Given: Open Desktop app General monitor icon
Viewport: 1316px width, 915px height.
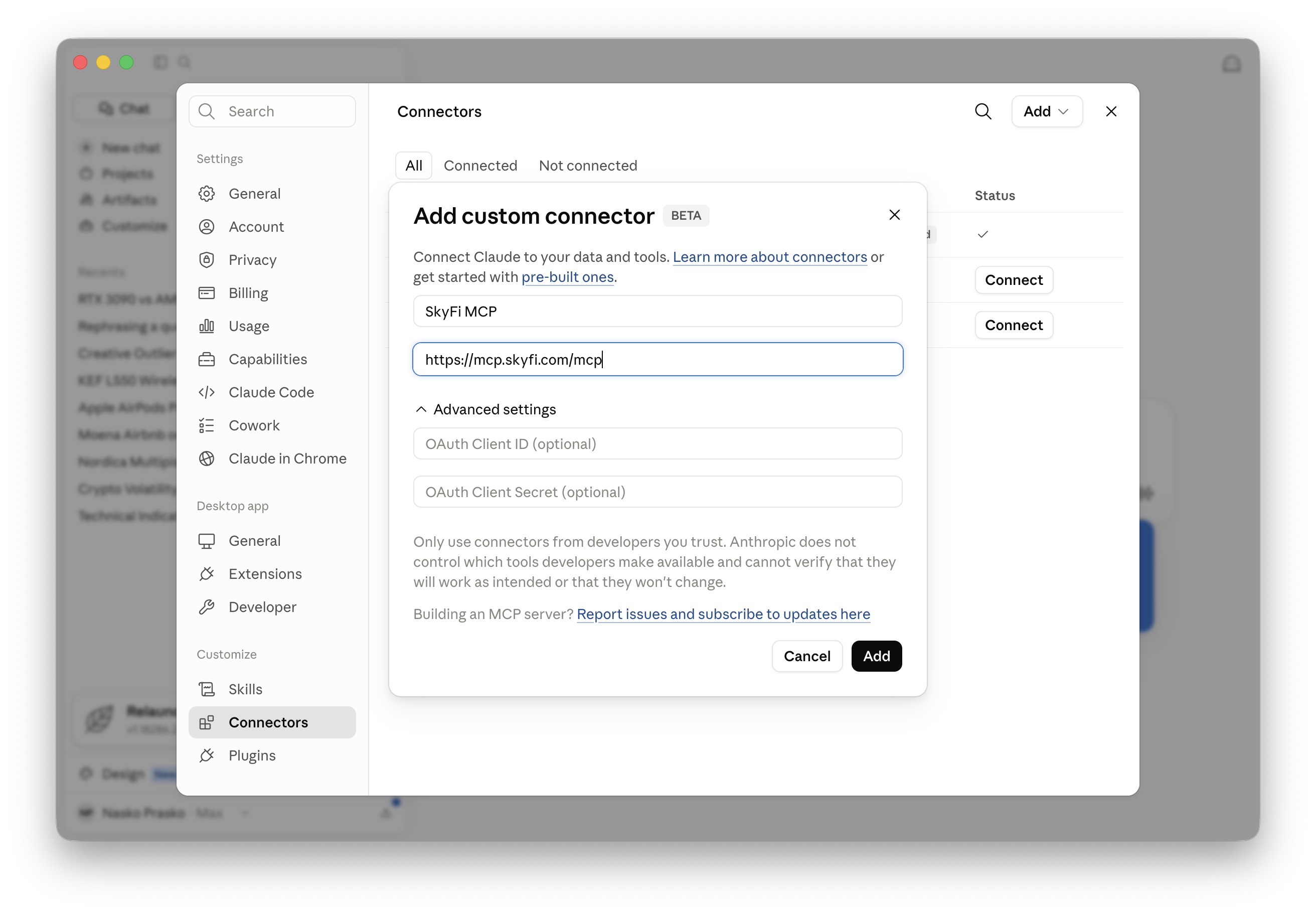Looking at the screenshot, I should click(206, 541).
